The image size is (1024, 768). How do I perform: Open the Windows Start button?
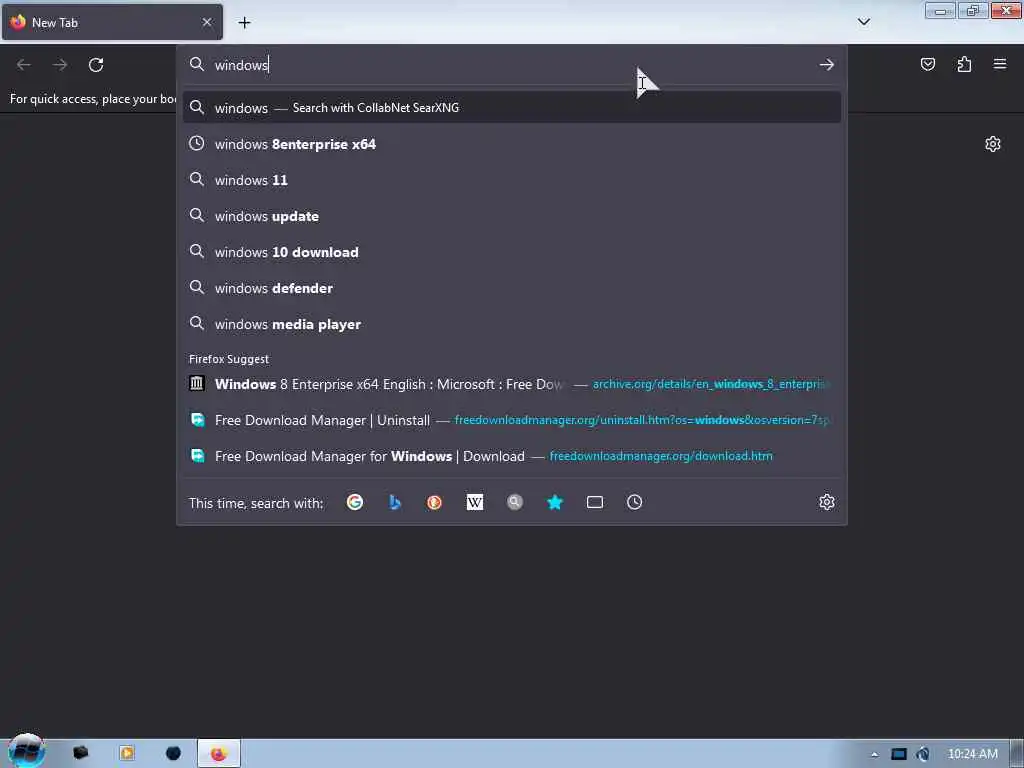click(x=26, y=751)
